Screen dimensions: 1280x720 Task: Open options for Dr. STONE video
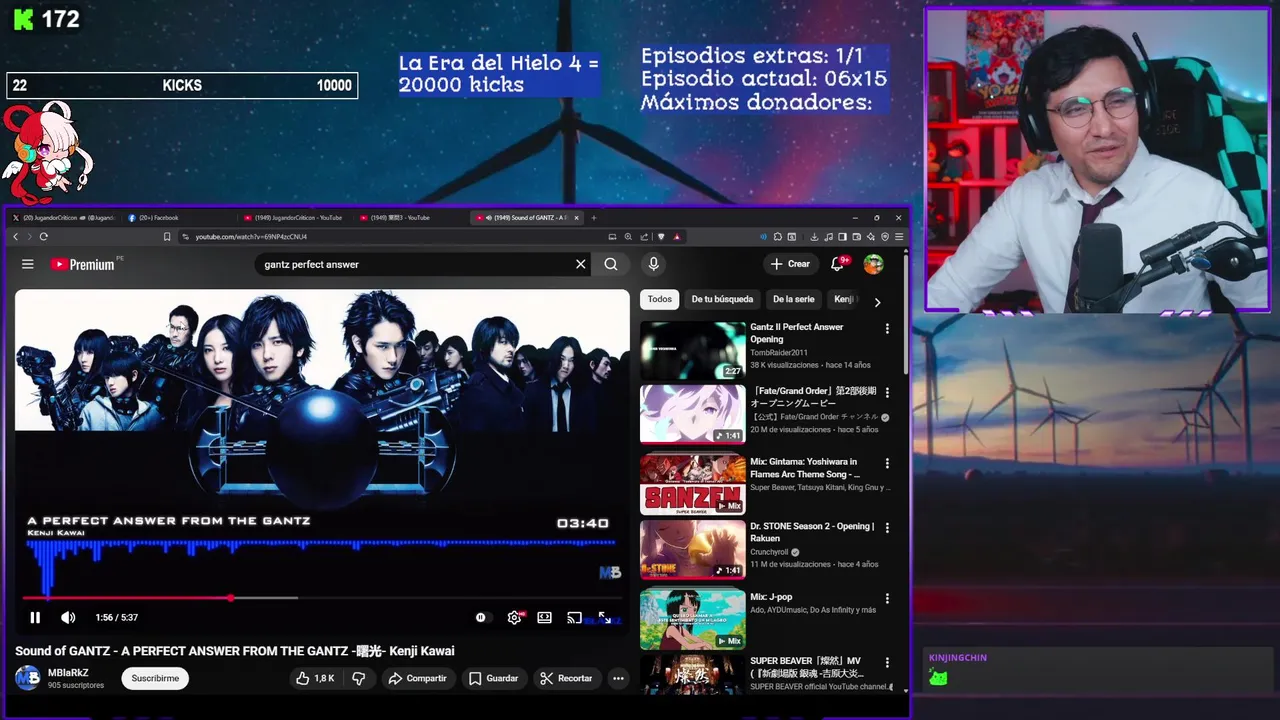[x=887, y=527]
